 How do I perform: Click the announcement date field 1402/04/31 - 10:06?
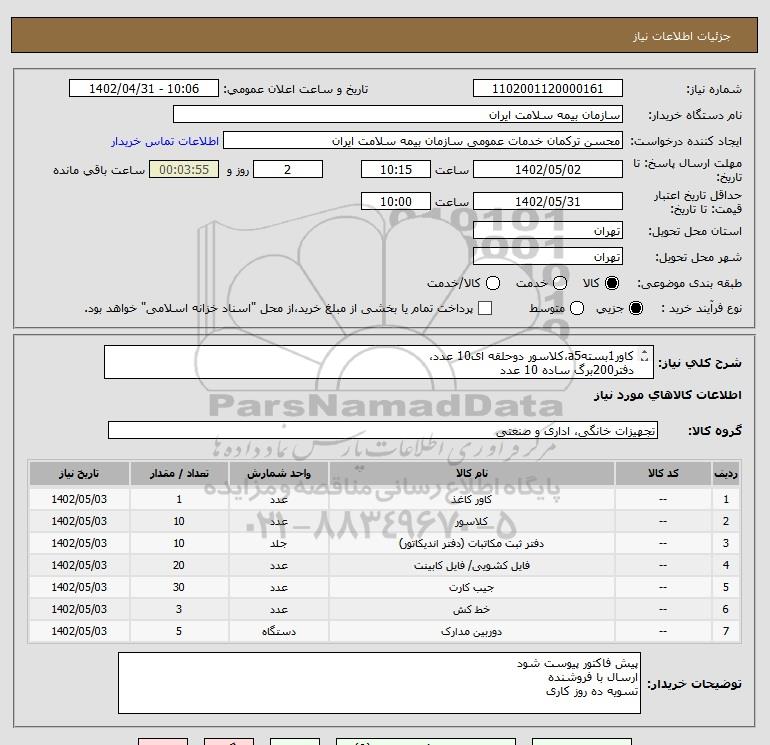coord(144,89)
